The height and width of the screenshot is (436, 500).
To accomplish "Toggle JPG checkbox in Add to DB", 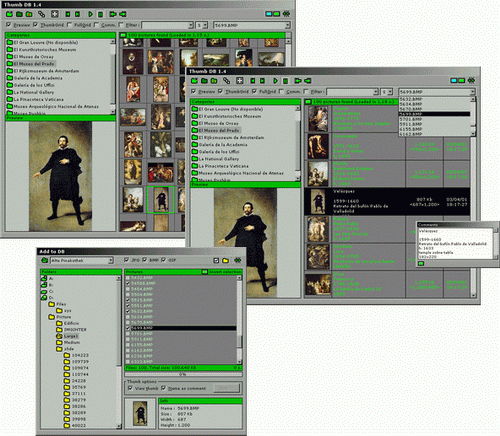I will [126, 260].
